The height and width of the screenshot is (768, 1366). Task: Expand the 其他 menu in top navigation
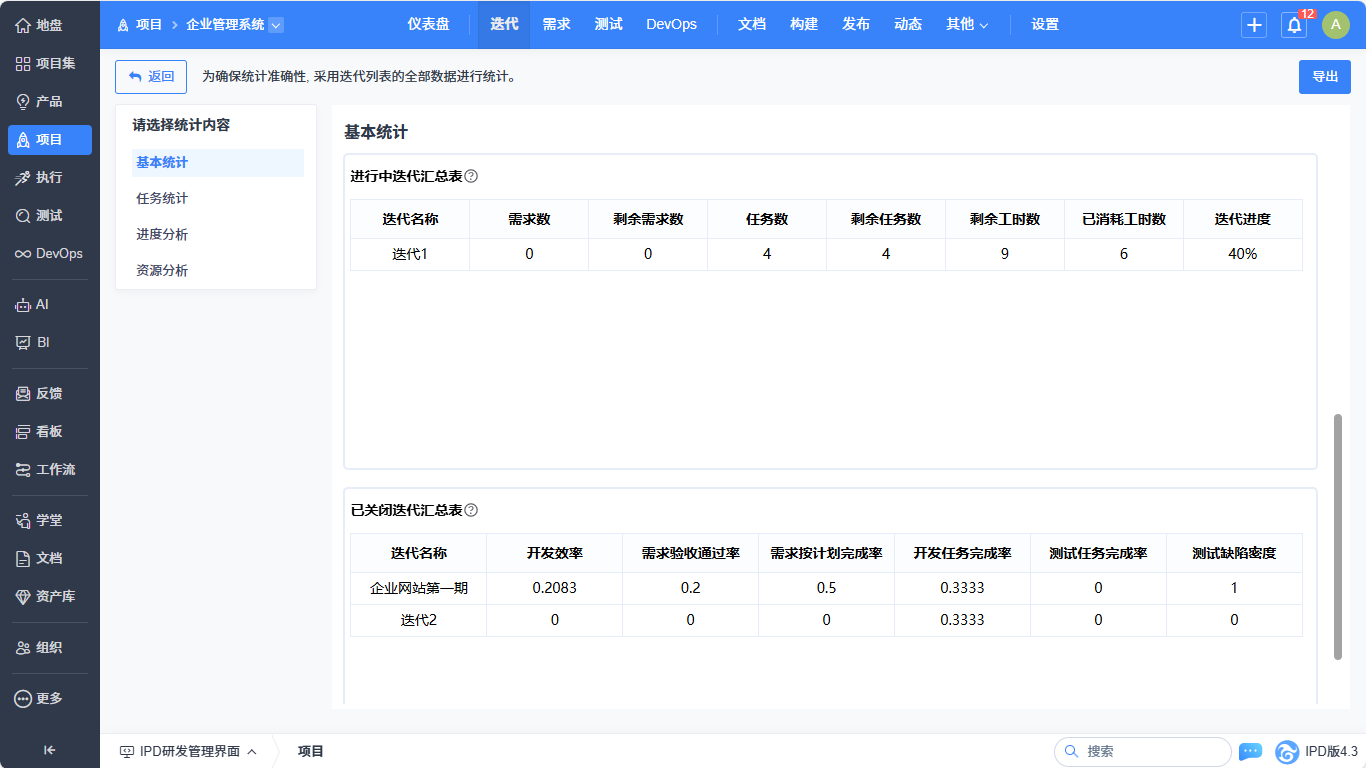click(967, 25)
